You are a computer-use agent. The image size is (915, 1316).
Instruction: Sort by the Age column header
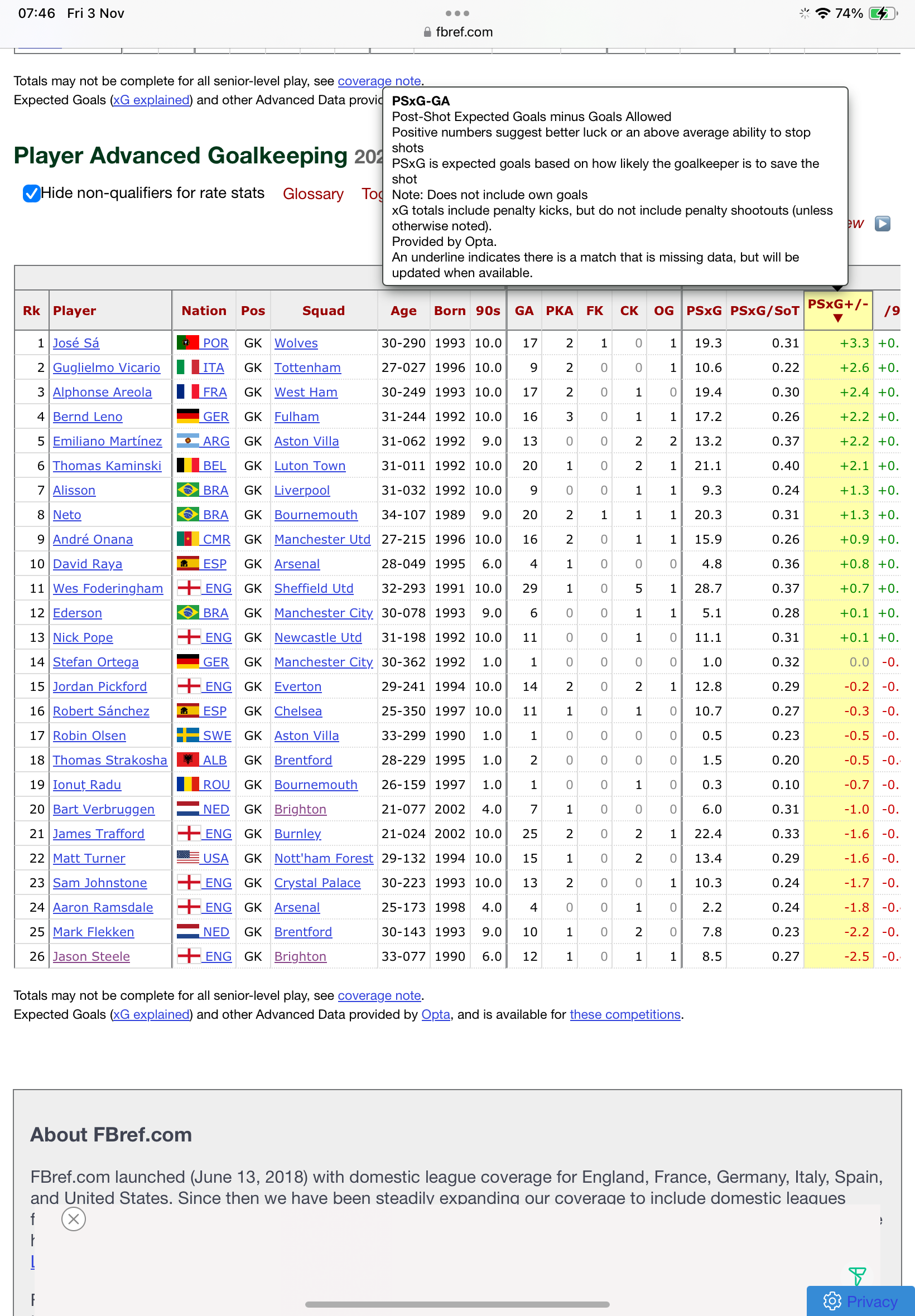point(403,311)
